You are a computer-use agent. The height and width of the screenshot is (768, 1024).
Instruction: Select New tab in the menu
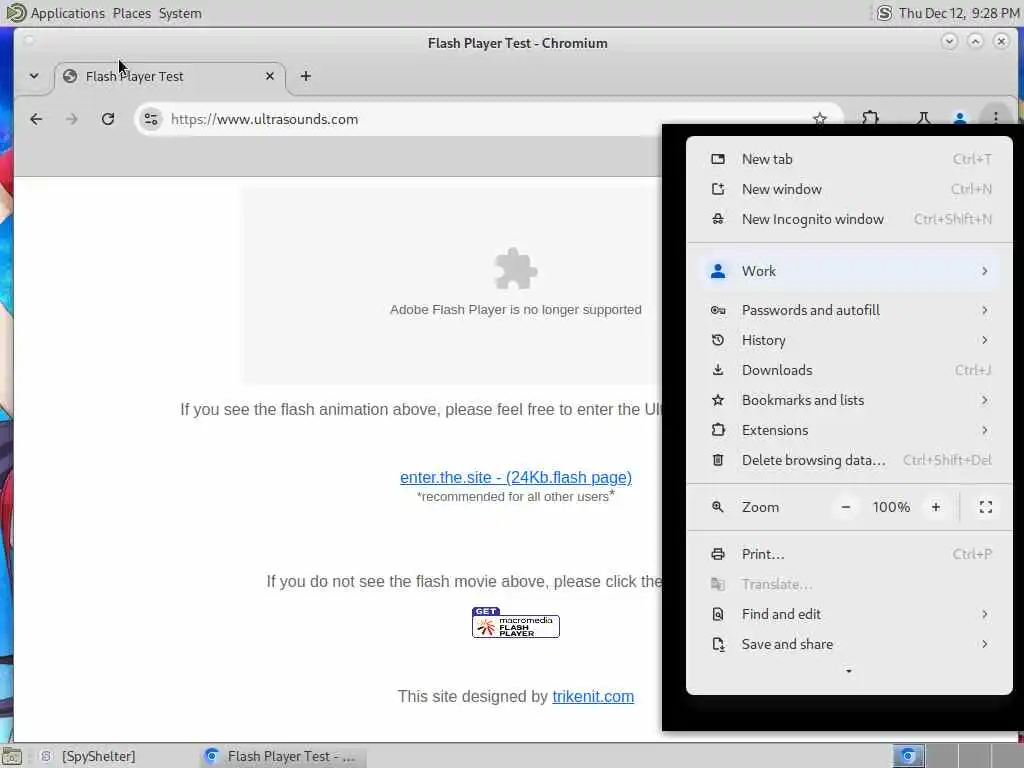[x=849, y=159]
